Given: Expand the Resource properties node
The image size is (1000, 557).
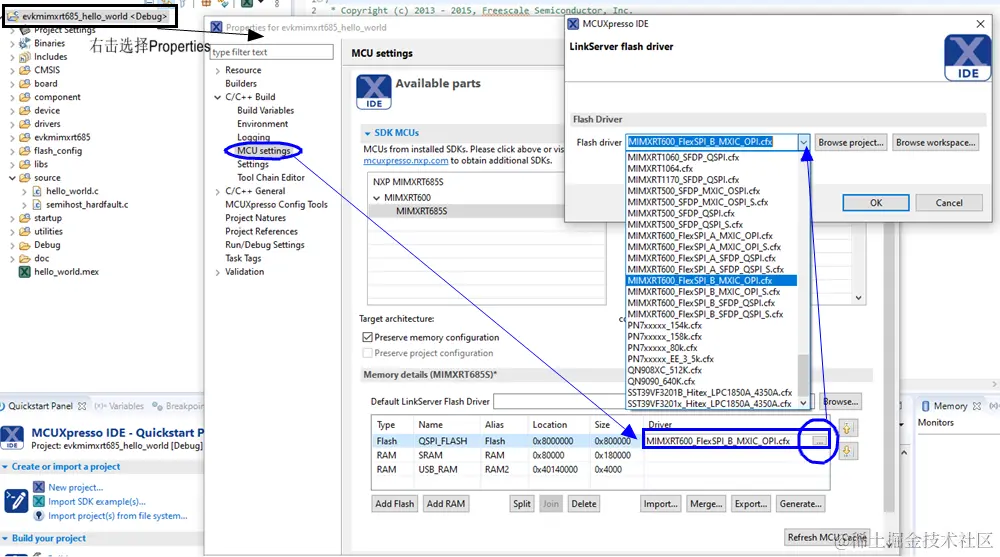Looking at the screenshot, I should click(x=217, y=71).
